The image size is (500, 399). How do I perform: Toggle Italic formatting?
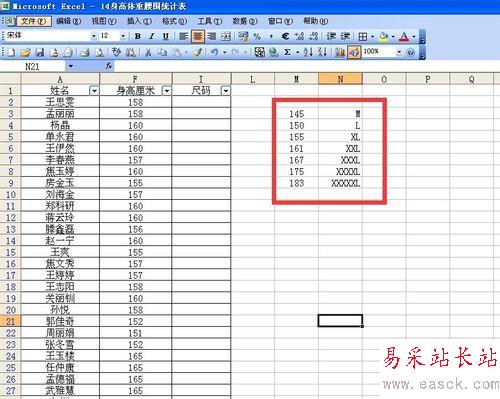(x=152, y=36)
